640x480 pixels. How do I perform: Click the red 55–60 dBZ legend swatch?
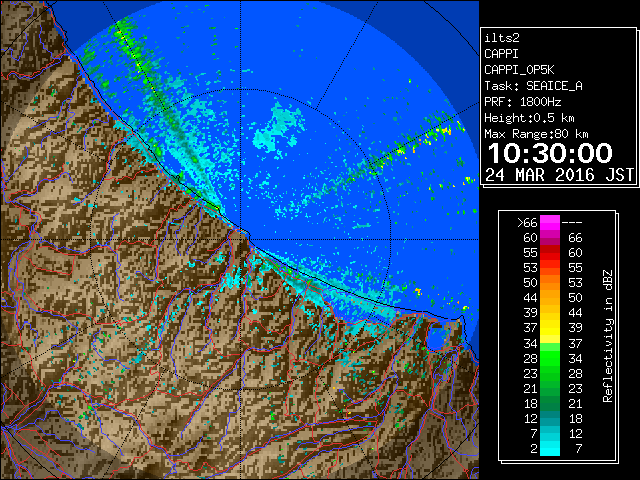[x=550, y=253]
